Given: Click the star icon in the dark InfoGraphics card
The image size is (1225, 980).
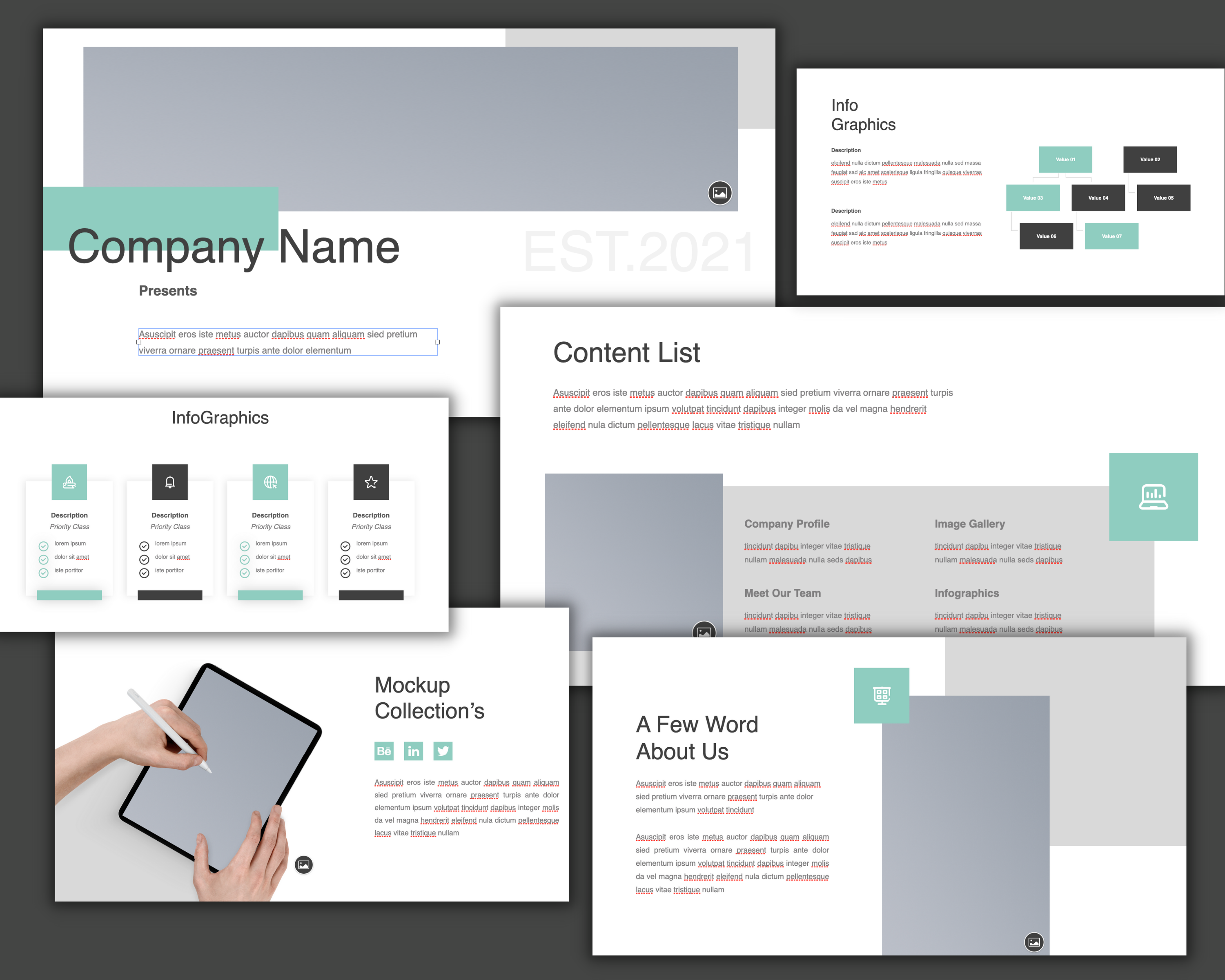Looking at the screenshot, I should [x=370, y=481].
